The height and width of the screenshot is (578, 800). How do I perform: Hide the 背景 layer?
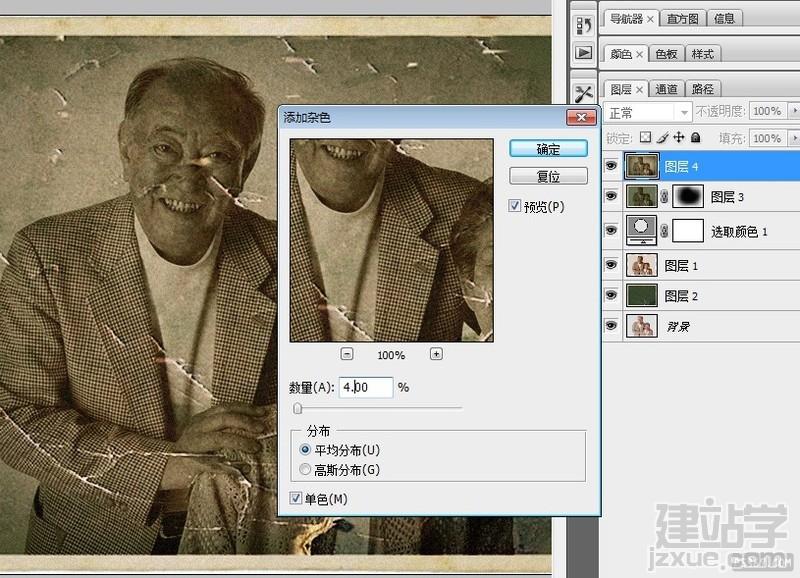(x=611, y=325)
